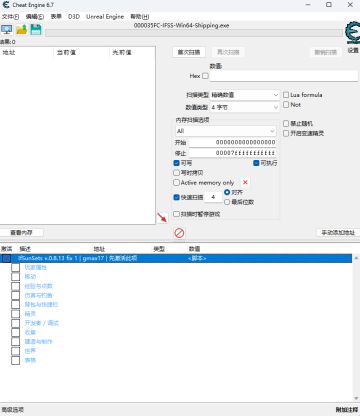Screen dimensions: 360x416
Task: Uncheck the 可写 checkbox
Action: [x=177, y=163]
